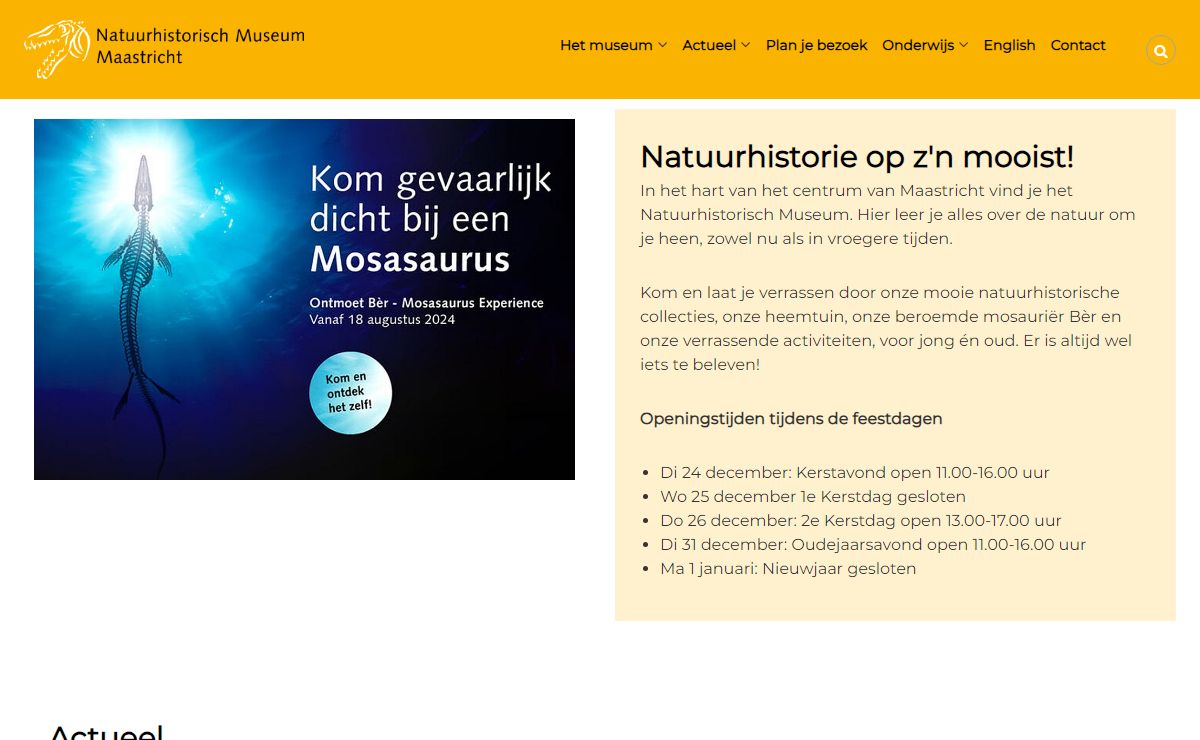The width and height of the screenshot is (1200, 740).
Task: Click 'Ma 1 januari: Nieuwjaar gesloten'
Action: 788,568
